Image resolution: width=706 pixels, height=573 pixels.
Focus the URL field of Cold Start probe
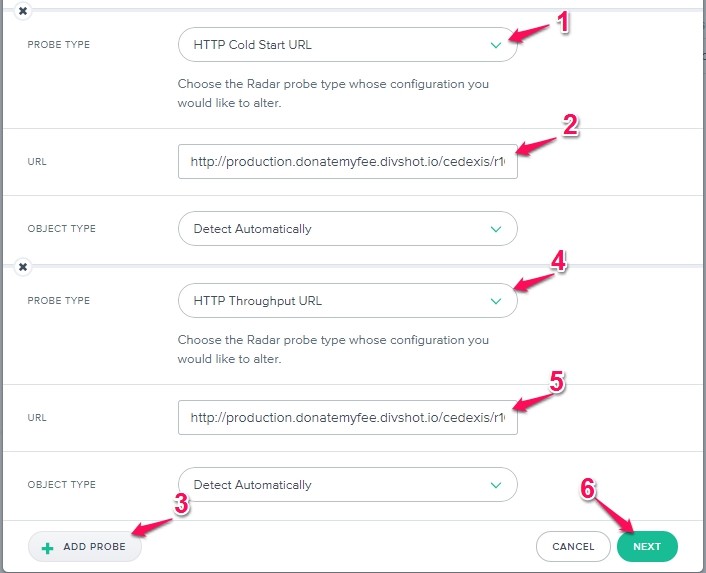coord(347,161)
